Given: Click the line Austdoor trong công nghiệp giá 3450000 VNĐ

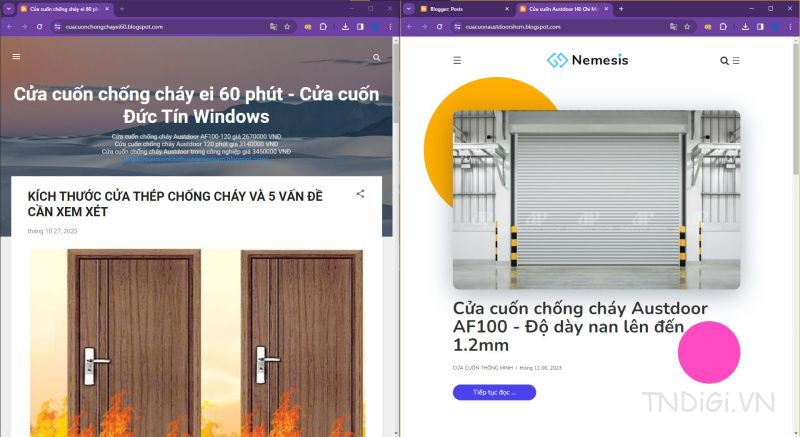Looking at the screenshot, I should [196, 151].
